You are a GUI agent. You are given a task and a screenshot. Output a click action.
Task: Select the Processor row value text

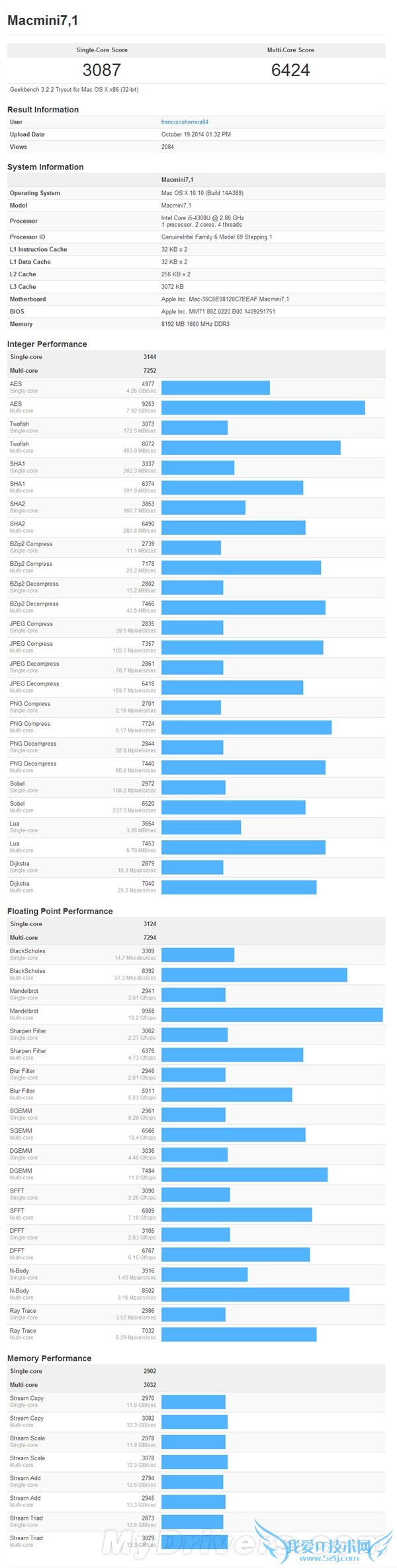click(202, 221)
